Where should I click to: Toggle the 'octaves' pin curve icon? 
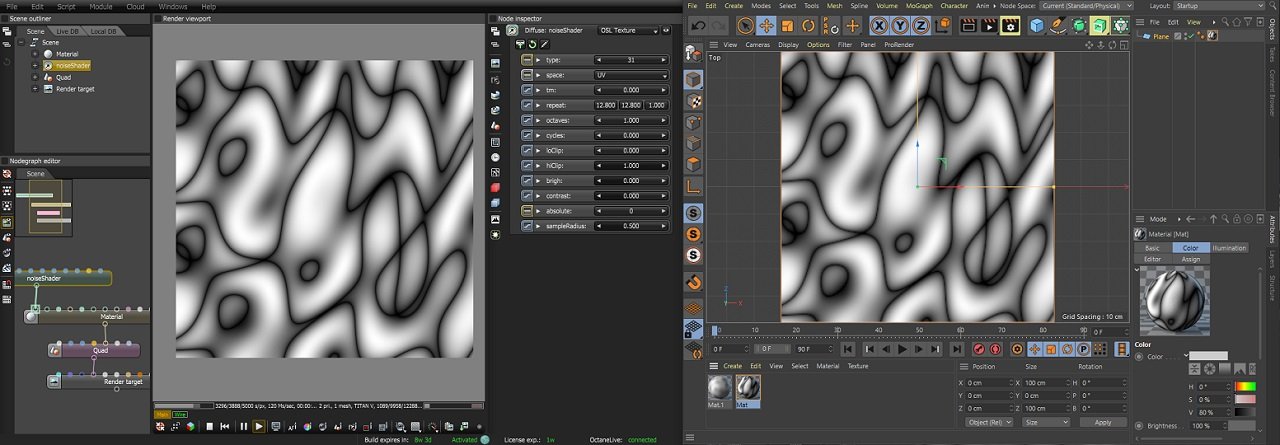tap(527, 120)
